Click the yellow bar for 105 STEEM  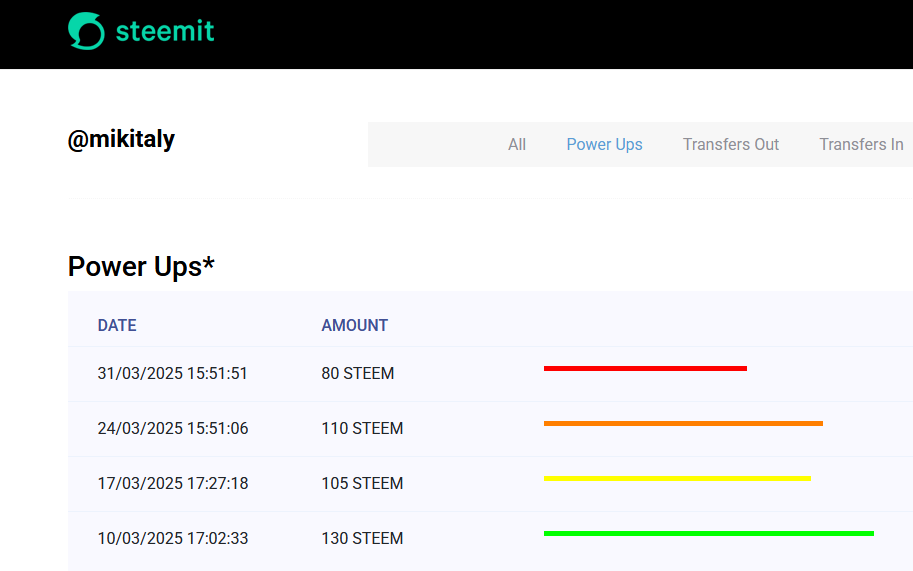pos(677,478)
